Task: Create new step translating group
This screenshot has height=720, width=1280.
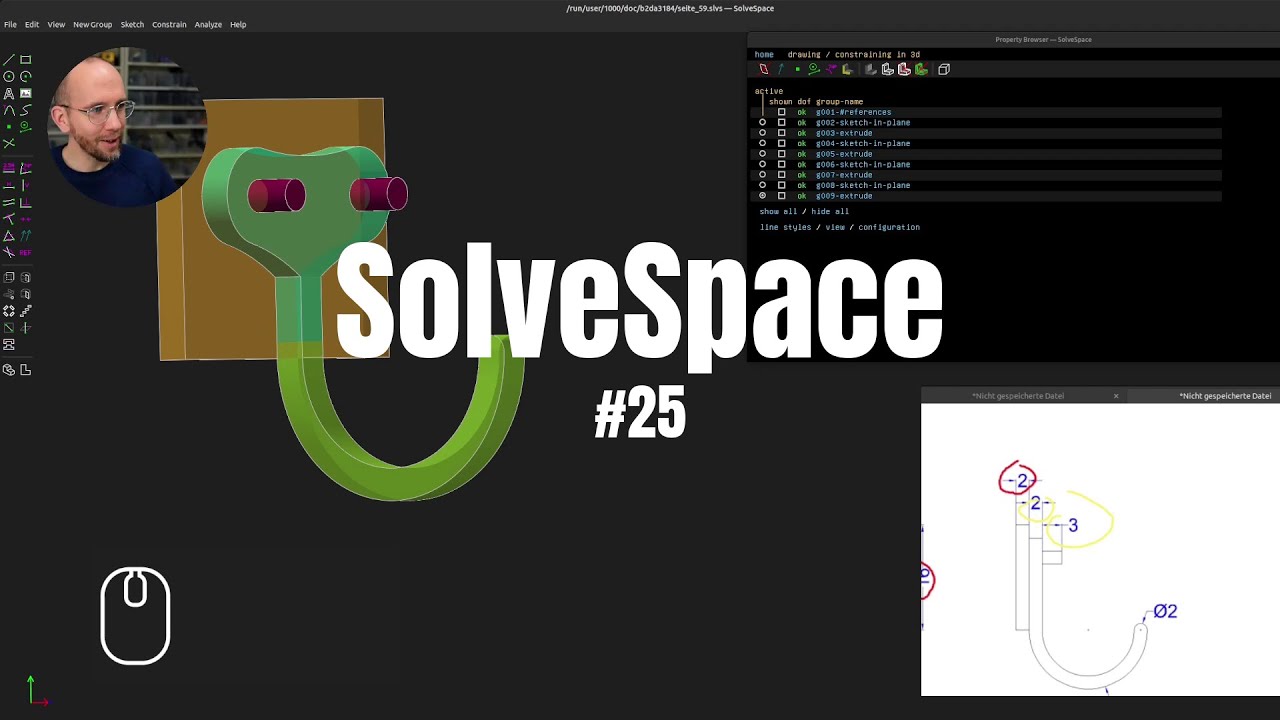Action: [x=25, y=311]
